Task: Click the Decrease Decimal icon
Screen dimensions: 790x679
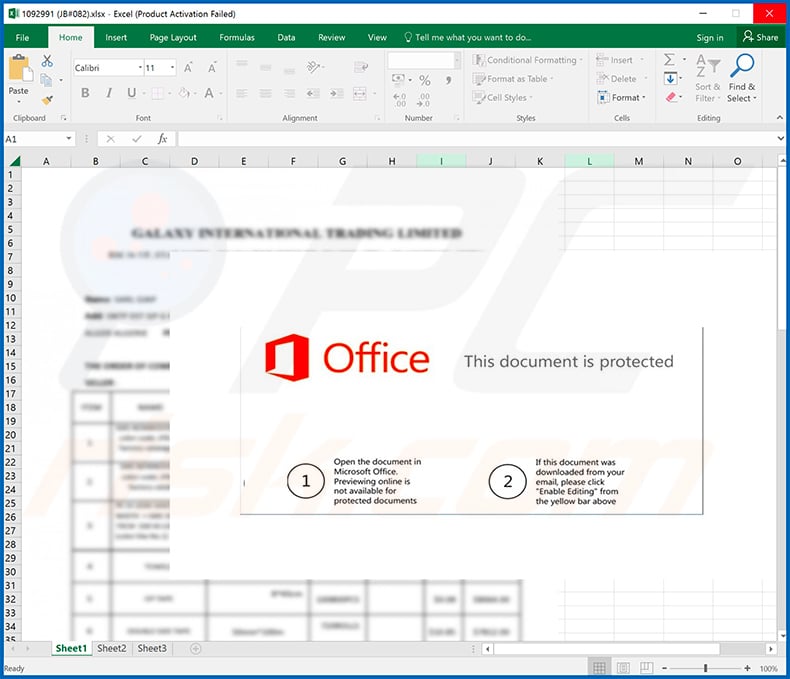Action: point(423,100)
